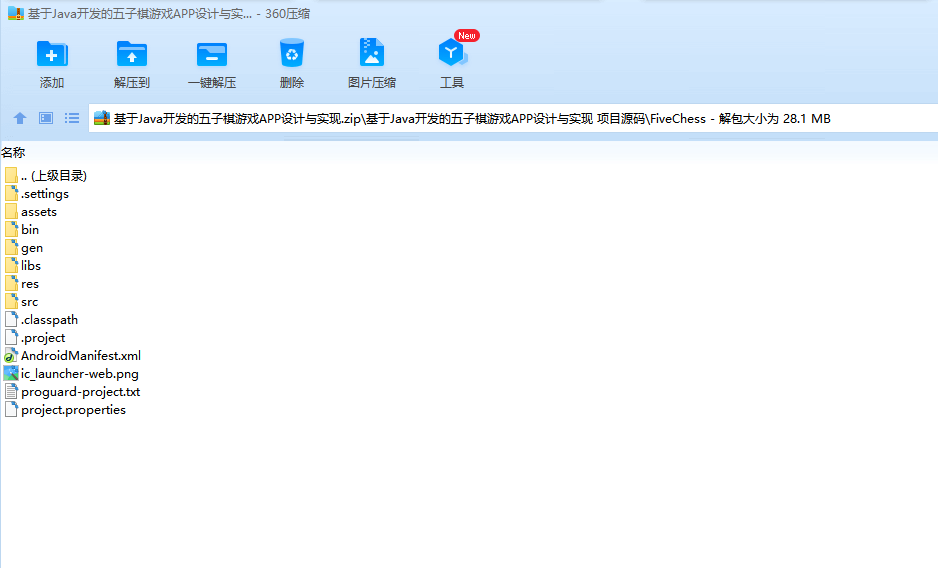This screenshot has height=568, width=938.
Task: Click the bin folder name
Action: tap(30, 230)
